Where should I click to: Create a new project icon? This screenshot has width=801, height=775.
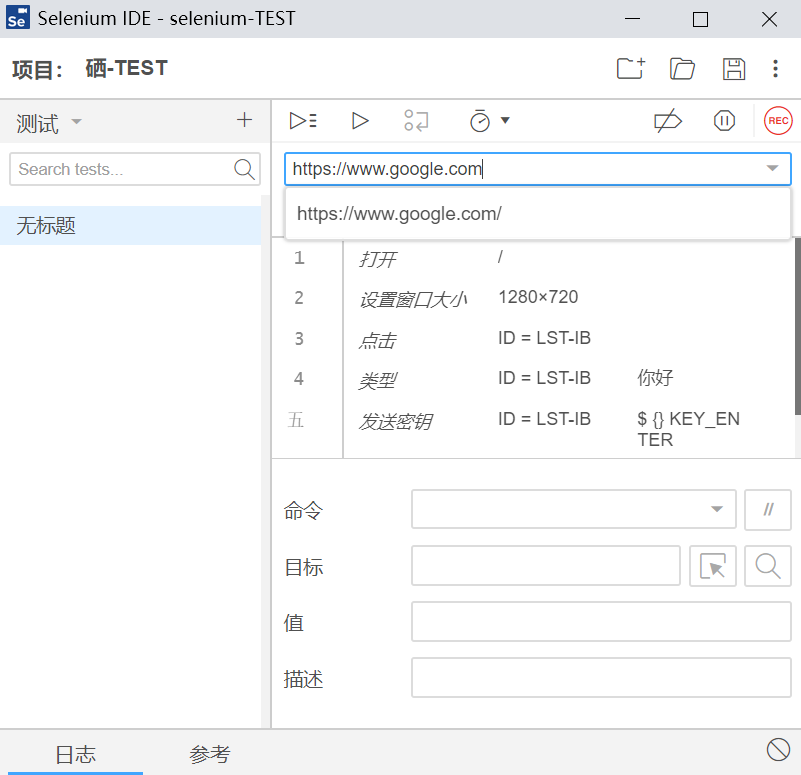(x=630, y=69)
